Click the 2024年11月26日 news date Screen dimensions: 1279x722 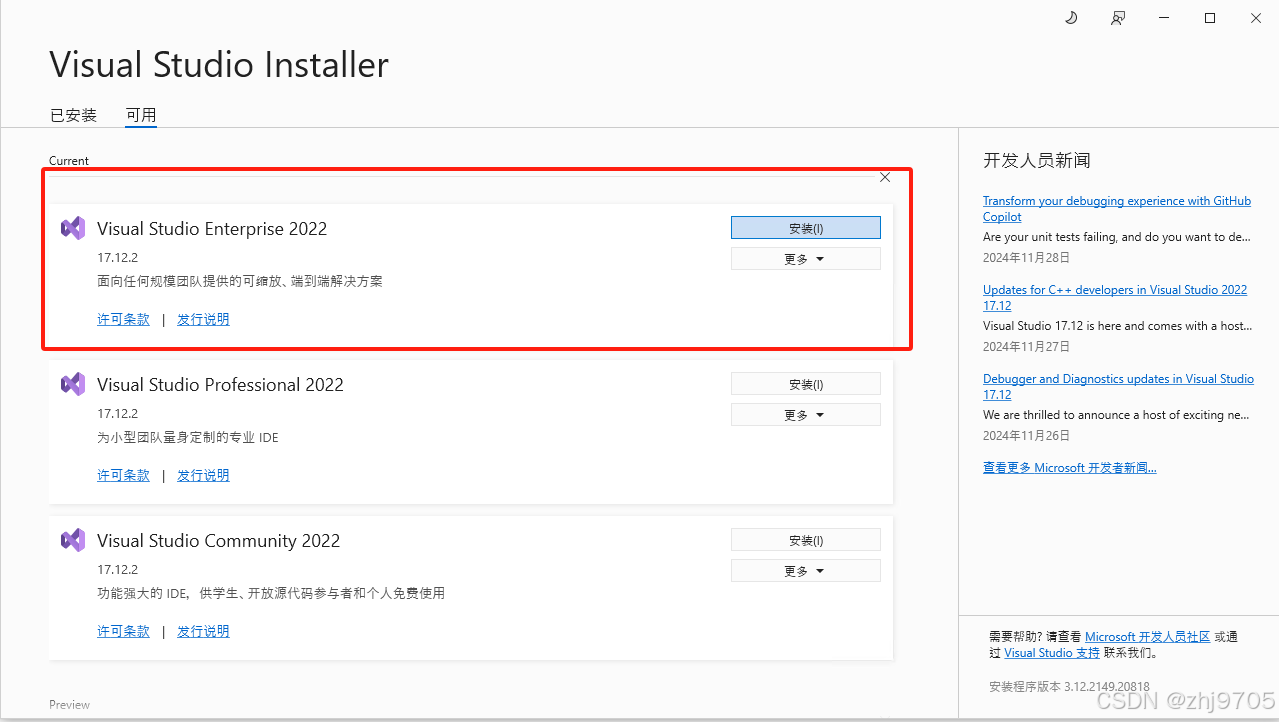click(1027, 435)
